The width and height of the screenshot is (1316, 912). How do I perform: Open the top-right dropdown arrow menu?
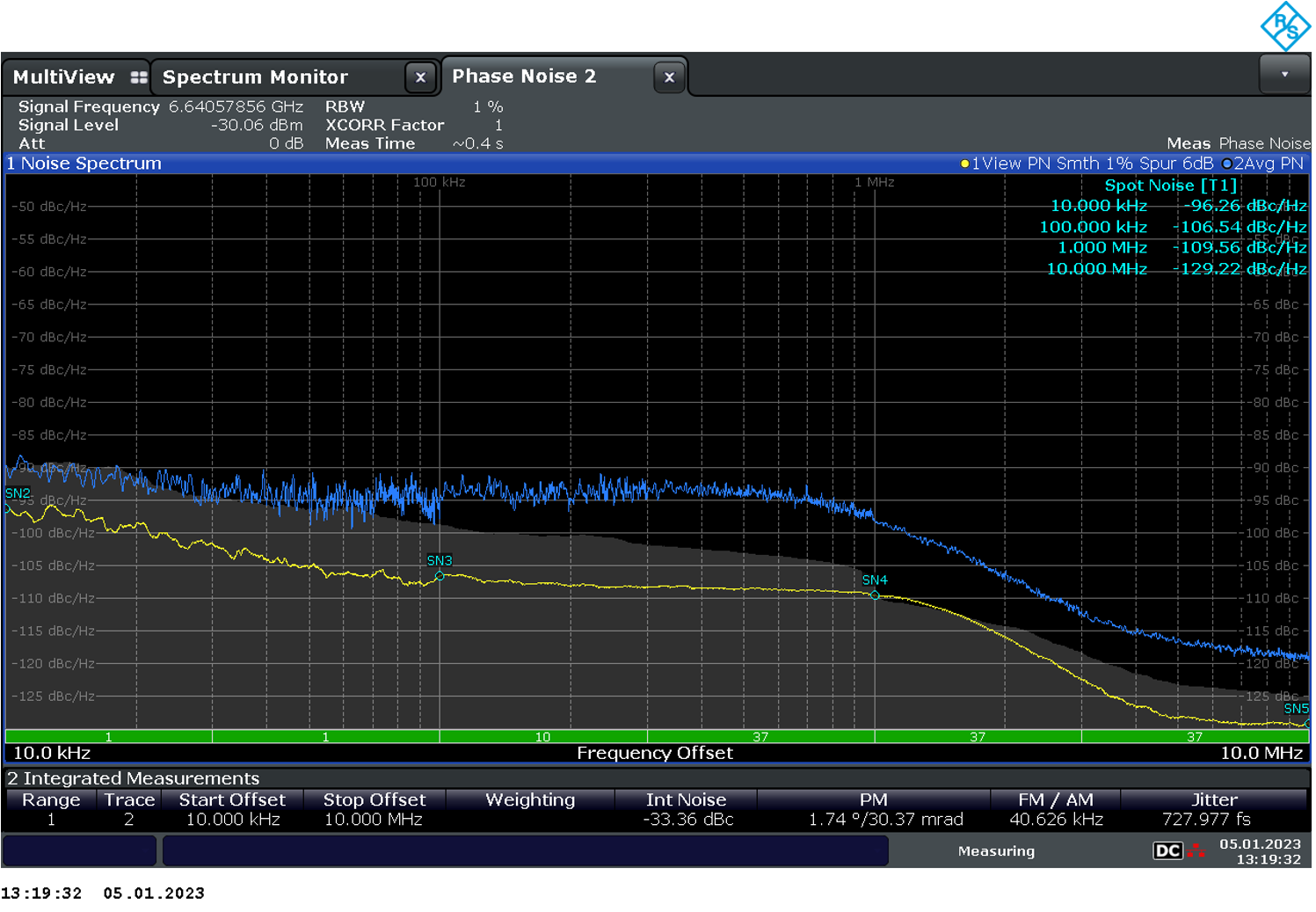click(x=1284, y=74)
